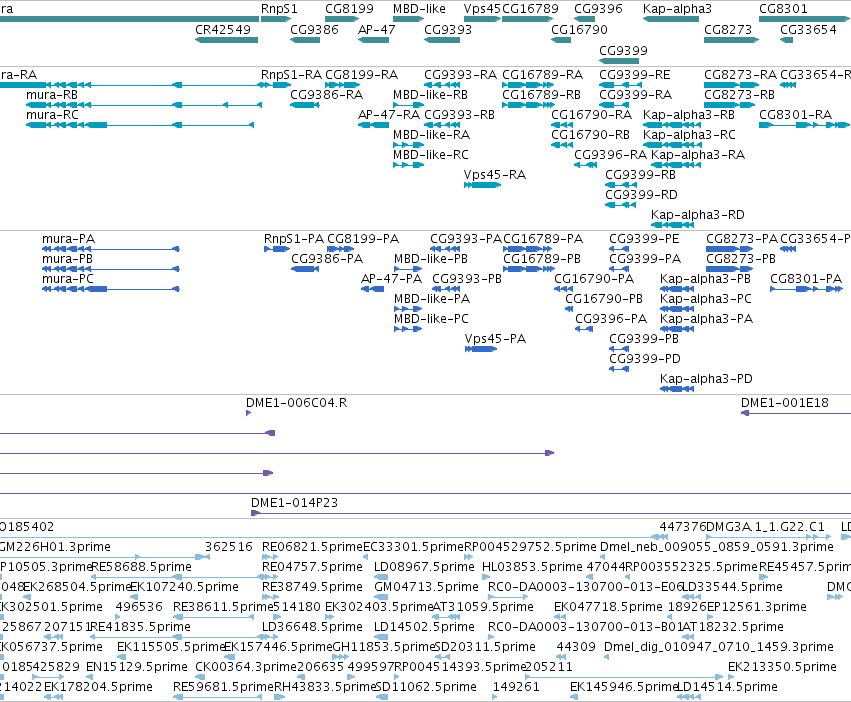Click the AP-47-PA protein label

(x=391, y=279)
